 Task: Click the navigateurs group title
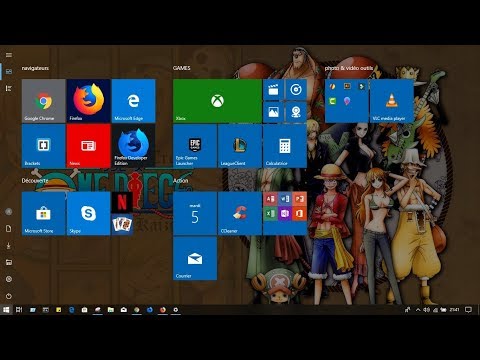pyautogui.click(x=35, y=68)
